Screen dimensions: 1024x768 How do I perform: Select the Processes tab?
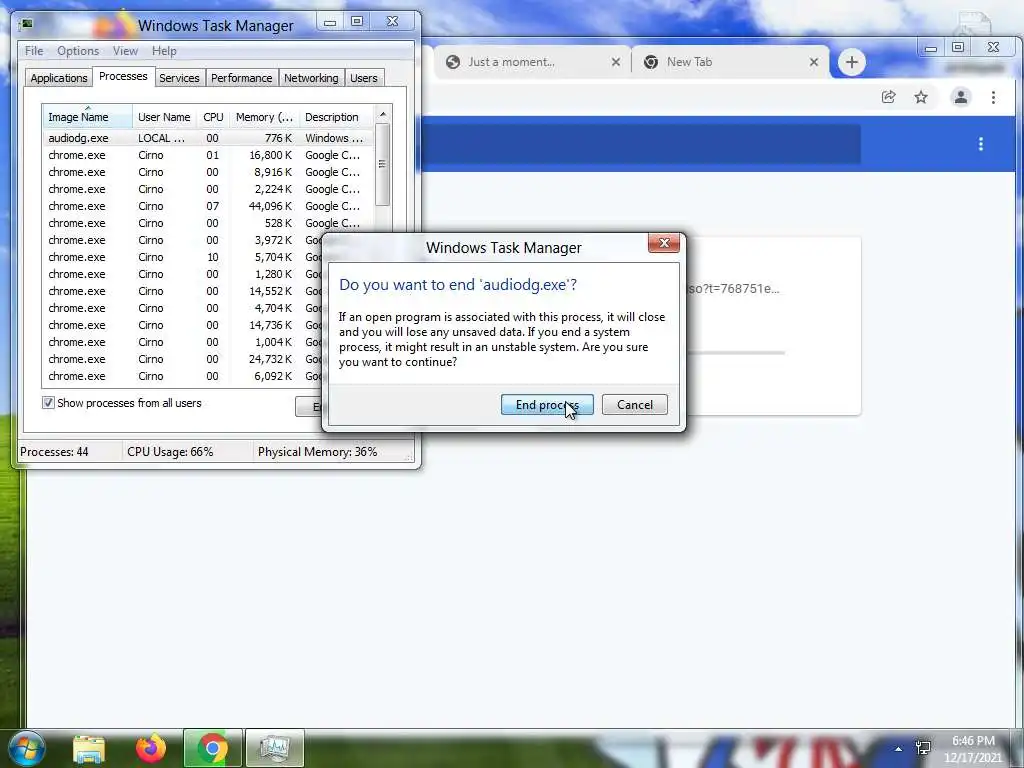123,76
